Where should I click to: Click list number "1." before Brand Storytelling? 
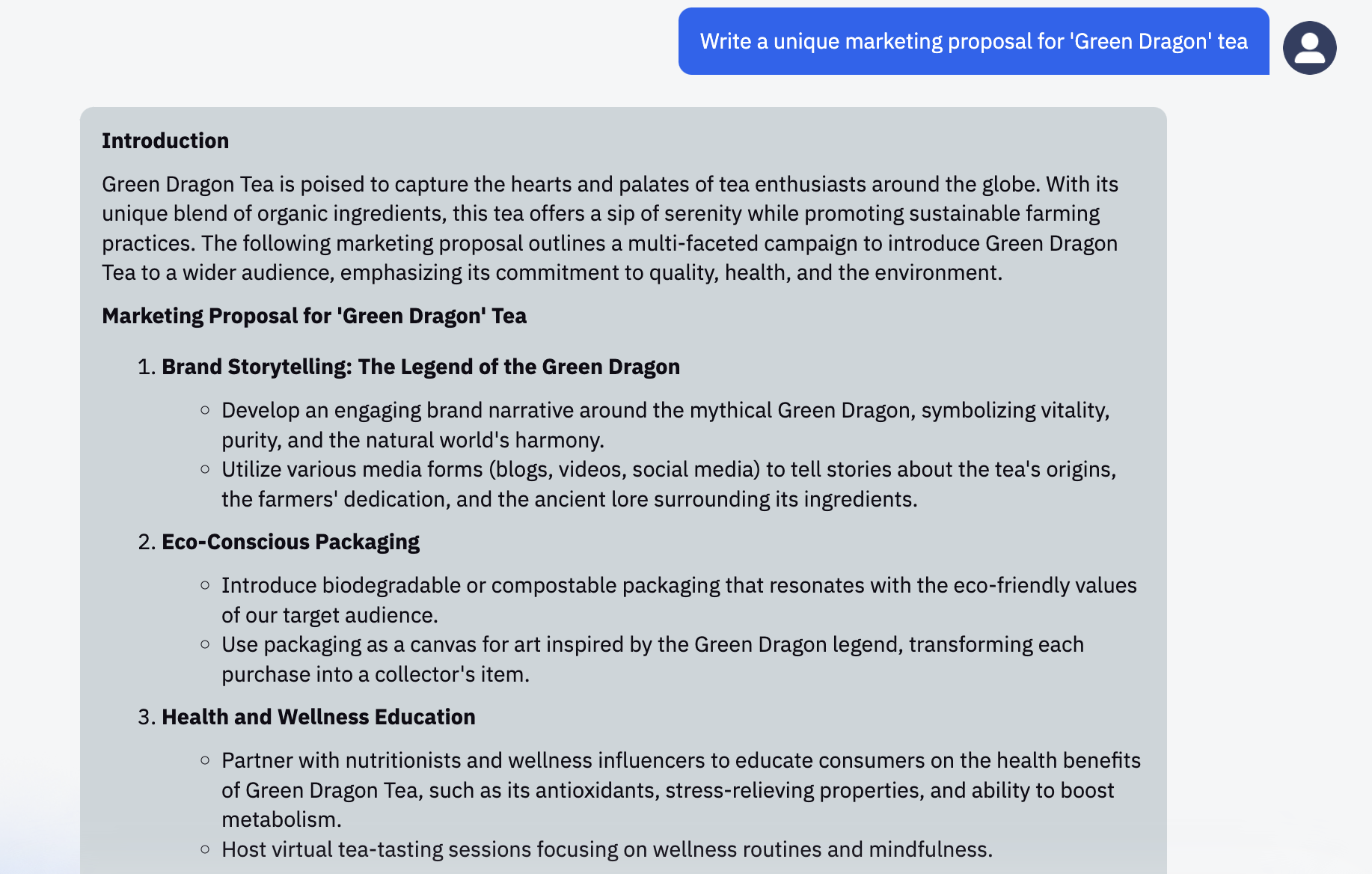pos(146,367)
